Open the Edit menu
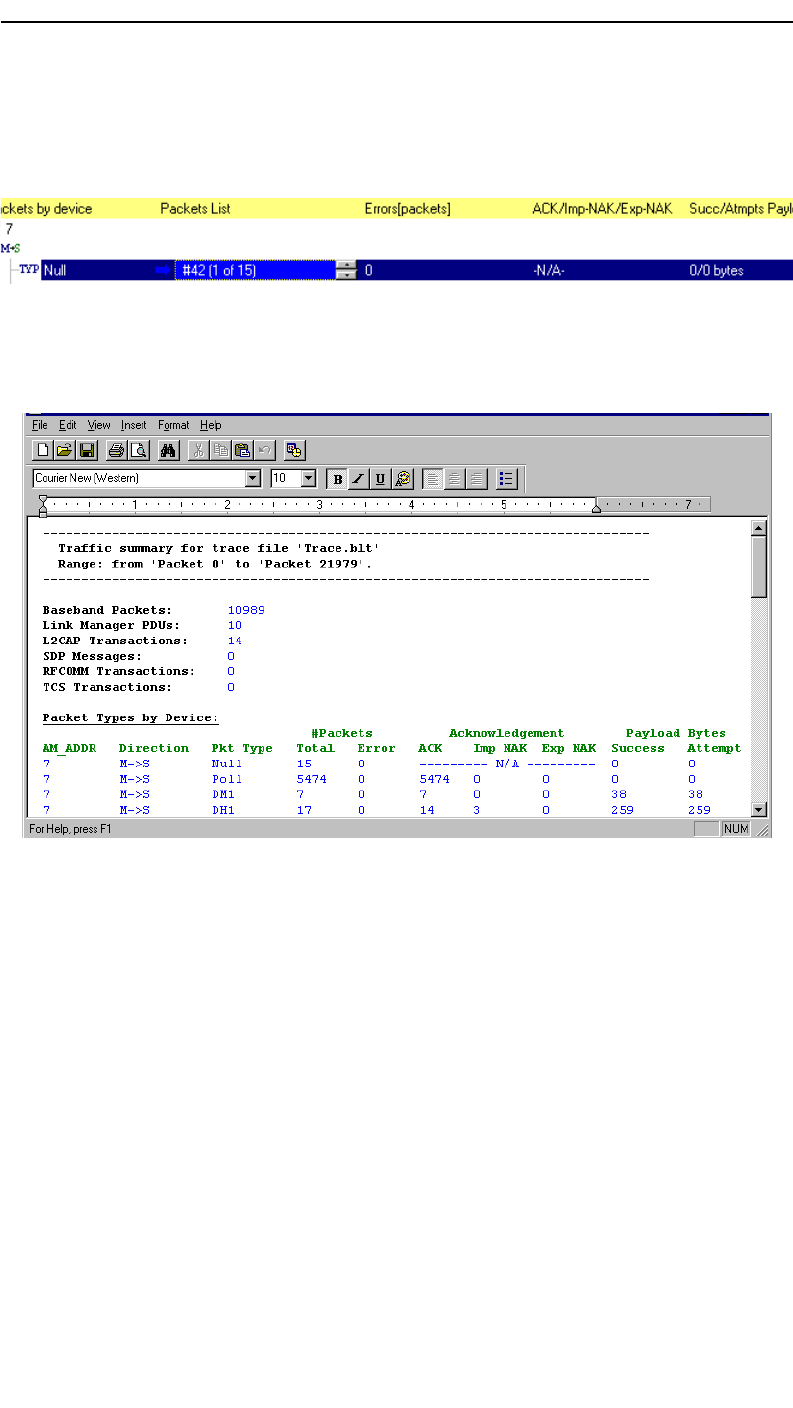Image resolution: width=793 pixels, height=1408 pixels. (x=67, y=425)
